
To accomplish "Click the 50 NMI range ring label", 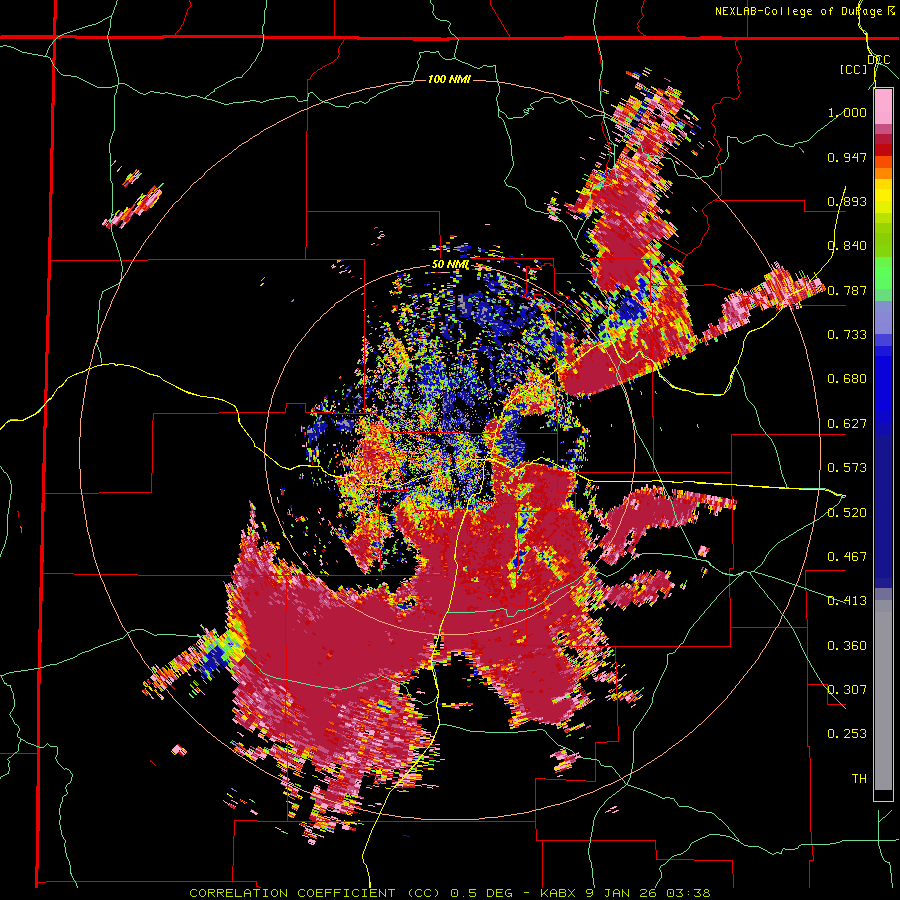I will click(451, 265).
